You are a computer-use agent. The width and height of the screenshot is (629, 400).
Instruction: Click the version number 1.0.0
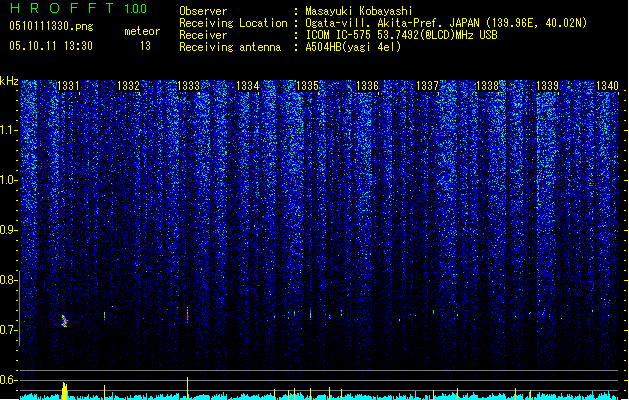[x=135, y=9]
